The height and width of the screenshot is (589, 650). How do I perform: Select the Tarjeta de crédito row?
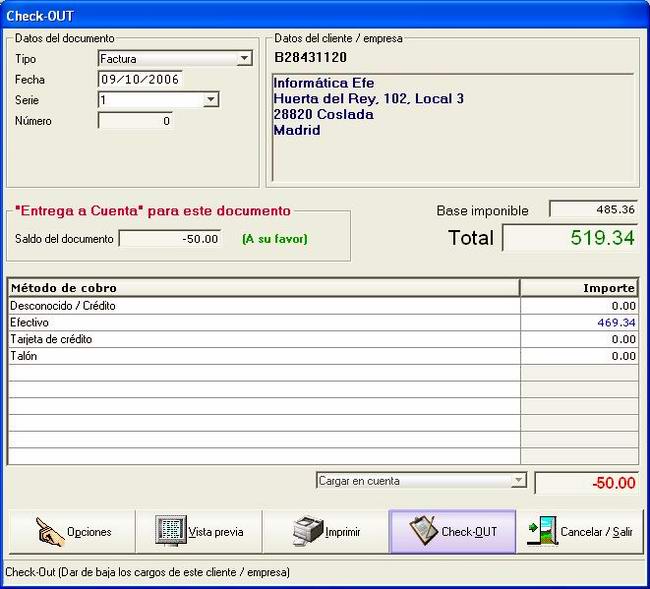click(323, 339)
